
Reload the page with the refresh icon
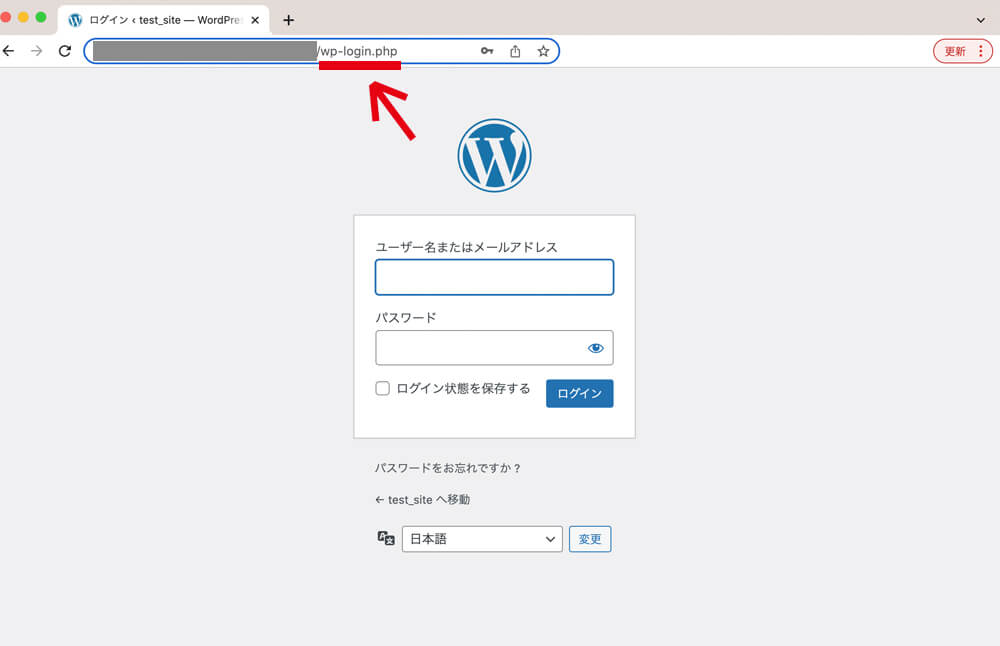click(64, 51)
